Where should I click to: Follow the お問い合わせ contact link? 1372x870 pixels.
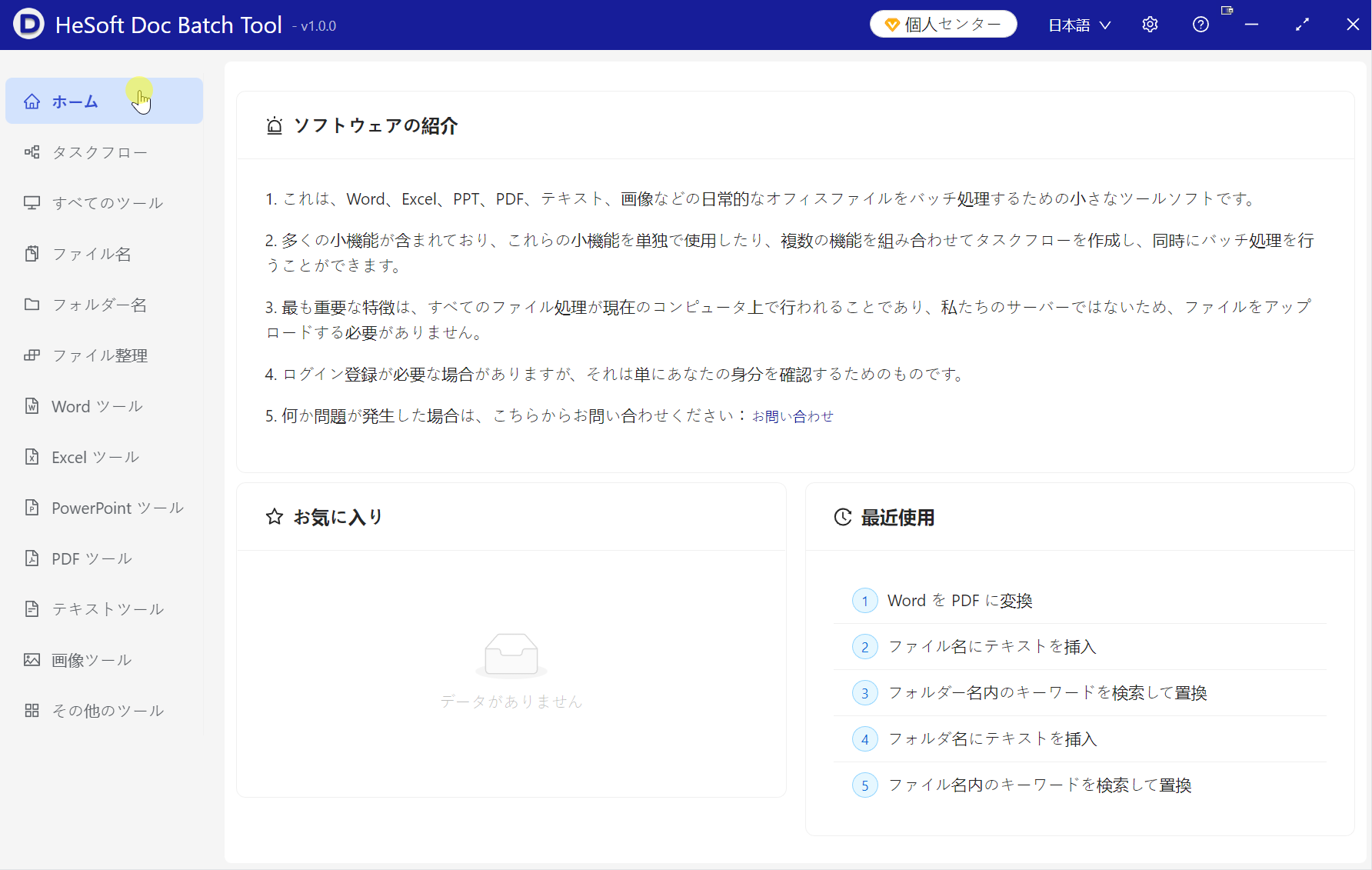pos(792,416)
